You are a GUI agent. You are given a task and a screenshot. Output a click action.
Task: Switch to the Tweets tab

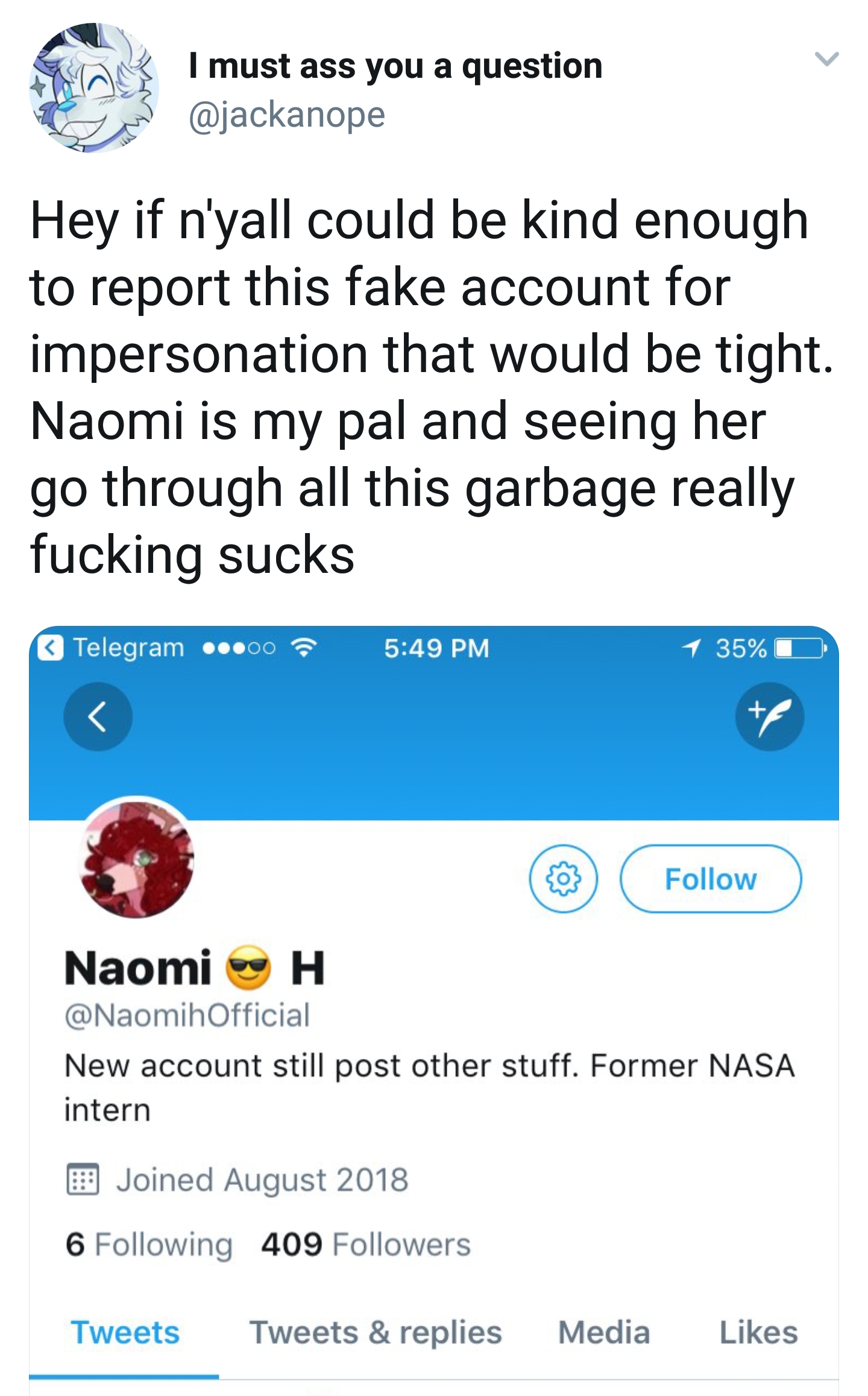tap(125, 1333)
